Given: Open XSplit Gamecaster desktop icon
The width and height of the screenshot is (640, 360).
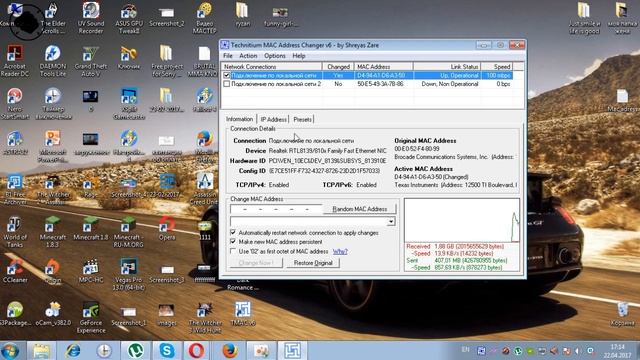Looking at the screenshot, I should 129,104.
